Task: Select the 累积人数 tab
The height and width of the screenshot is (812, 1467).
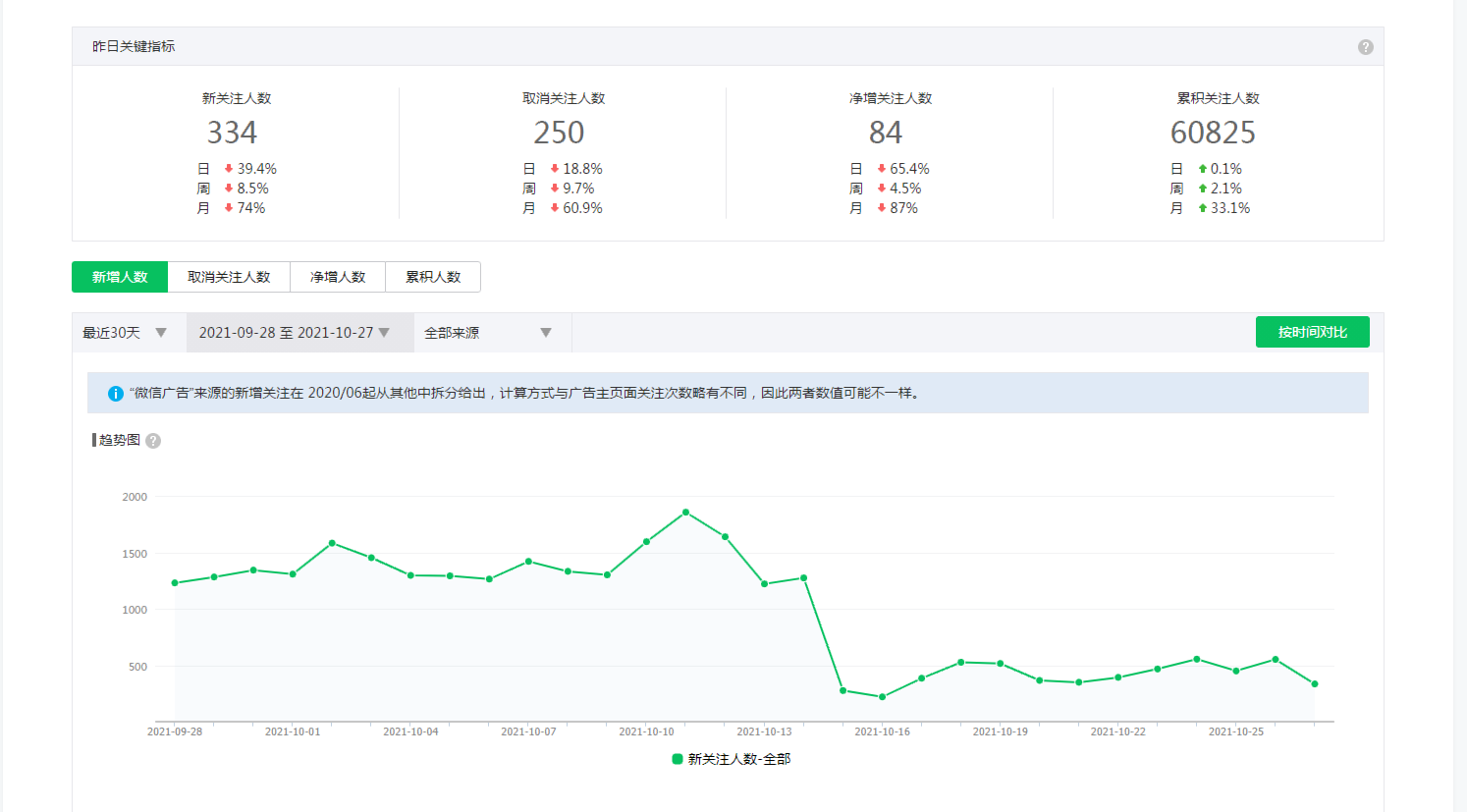Action: pyautogui.click(x=433, y=277)
